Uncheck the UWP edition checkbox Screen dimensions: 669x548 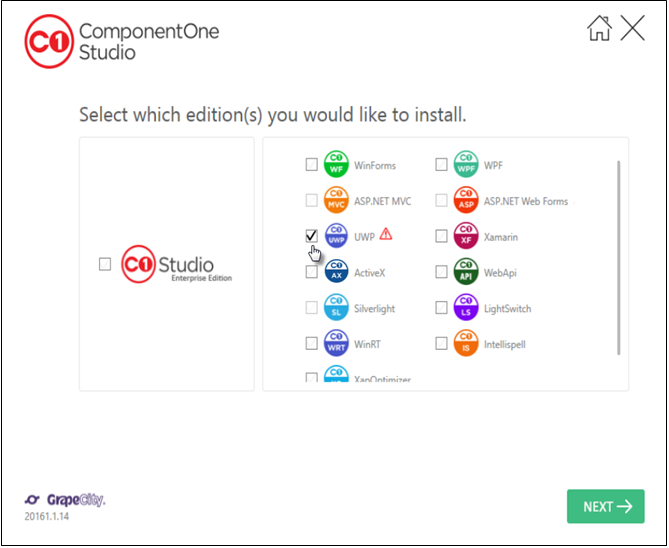(312, 237)
